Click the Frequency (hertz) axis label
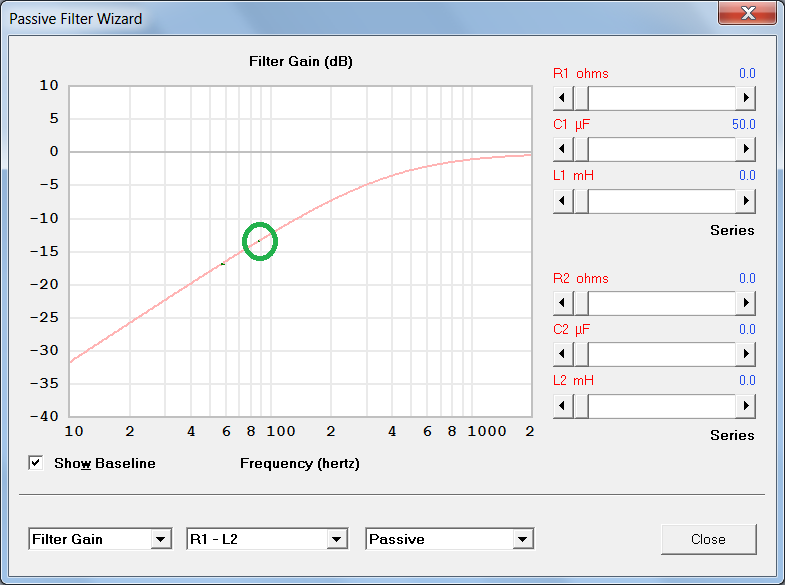This screenshot has height=585, width=785. [300, 463]
